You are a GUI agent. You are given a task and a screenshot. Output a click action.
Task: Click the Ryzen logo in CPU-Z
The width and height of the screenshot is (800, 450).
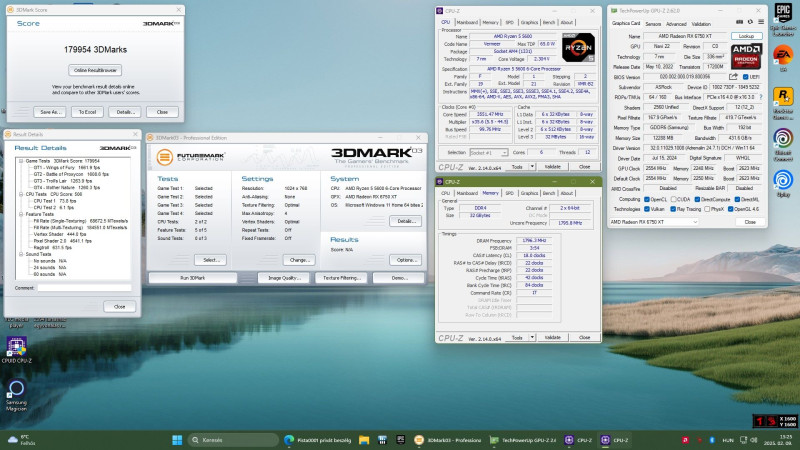[x=578, y=47]
